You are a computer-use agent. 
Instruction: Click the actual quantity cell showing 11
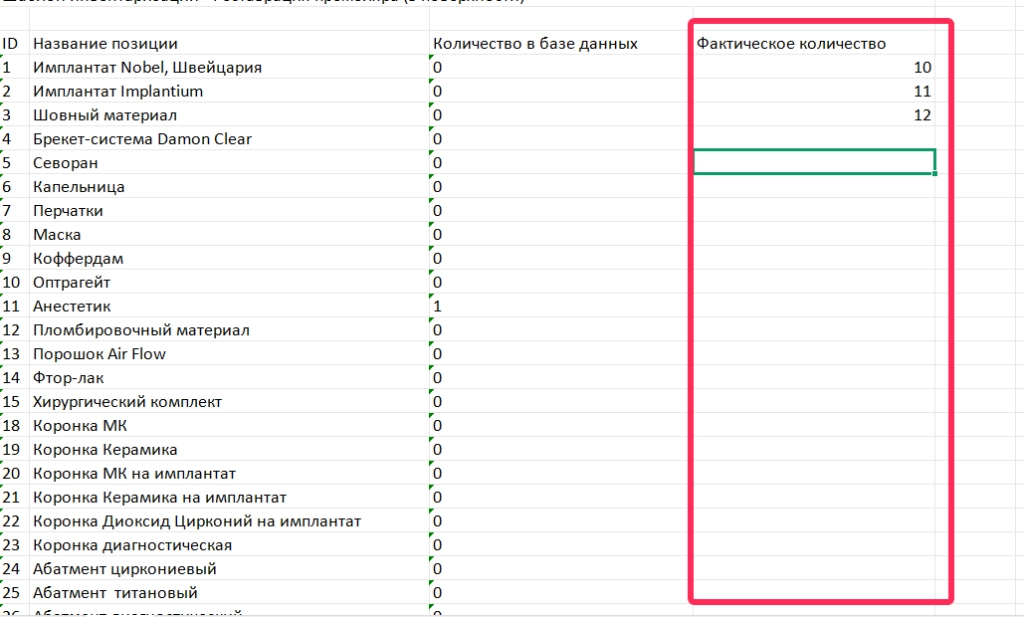coord(815,91)
